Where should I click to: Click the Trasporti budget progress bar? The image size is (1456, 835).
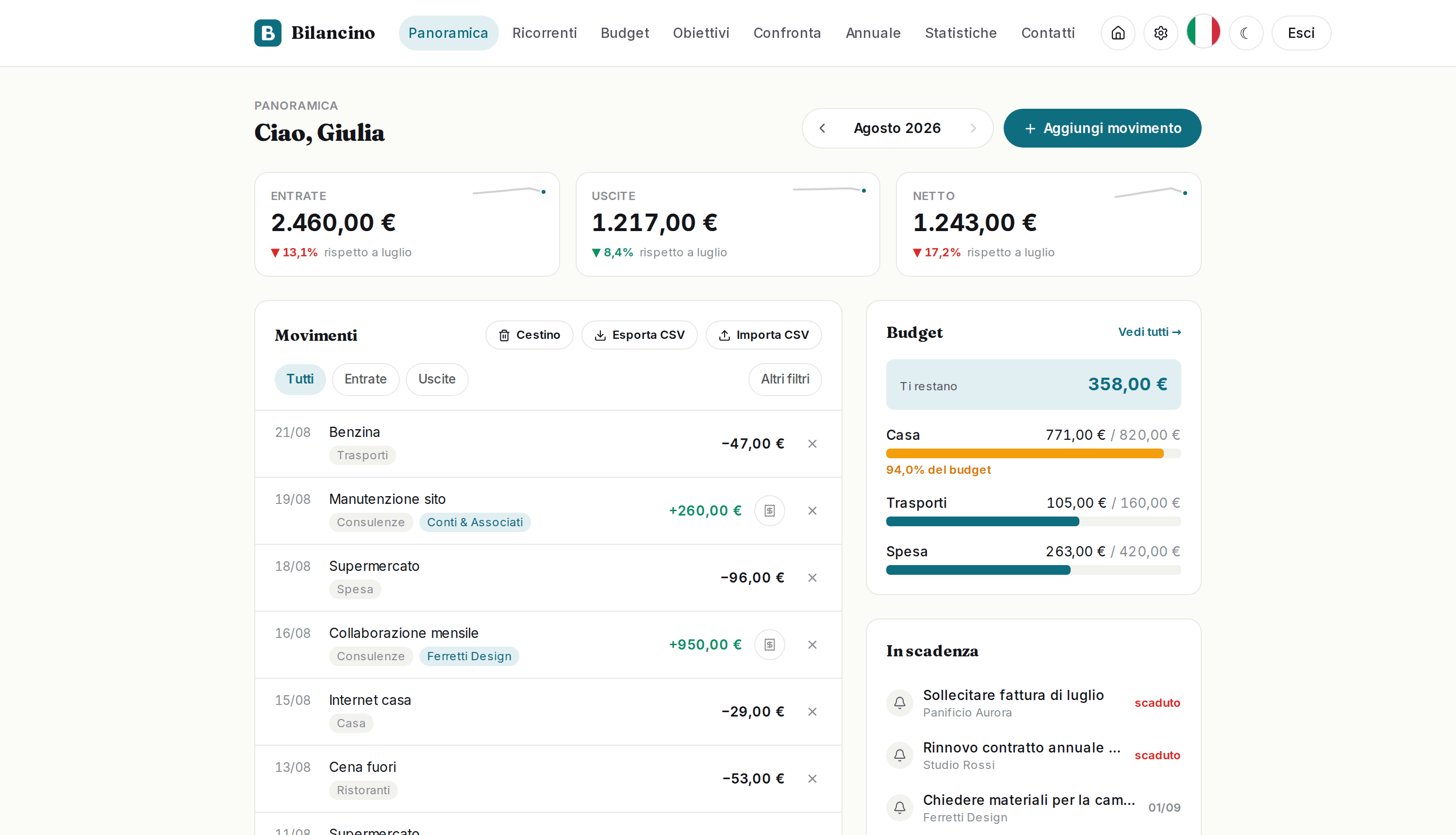click(x=1033, y=521)
